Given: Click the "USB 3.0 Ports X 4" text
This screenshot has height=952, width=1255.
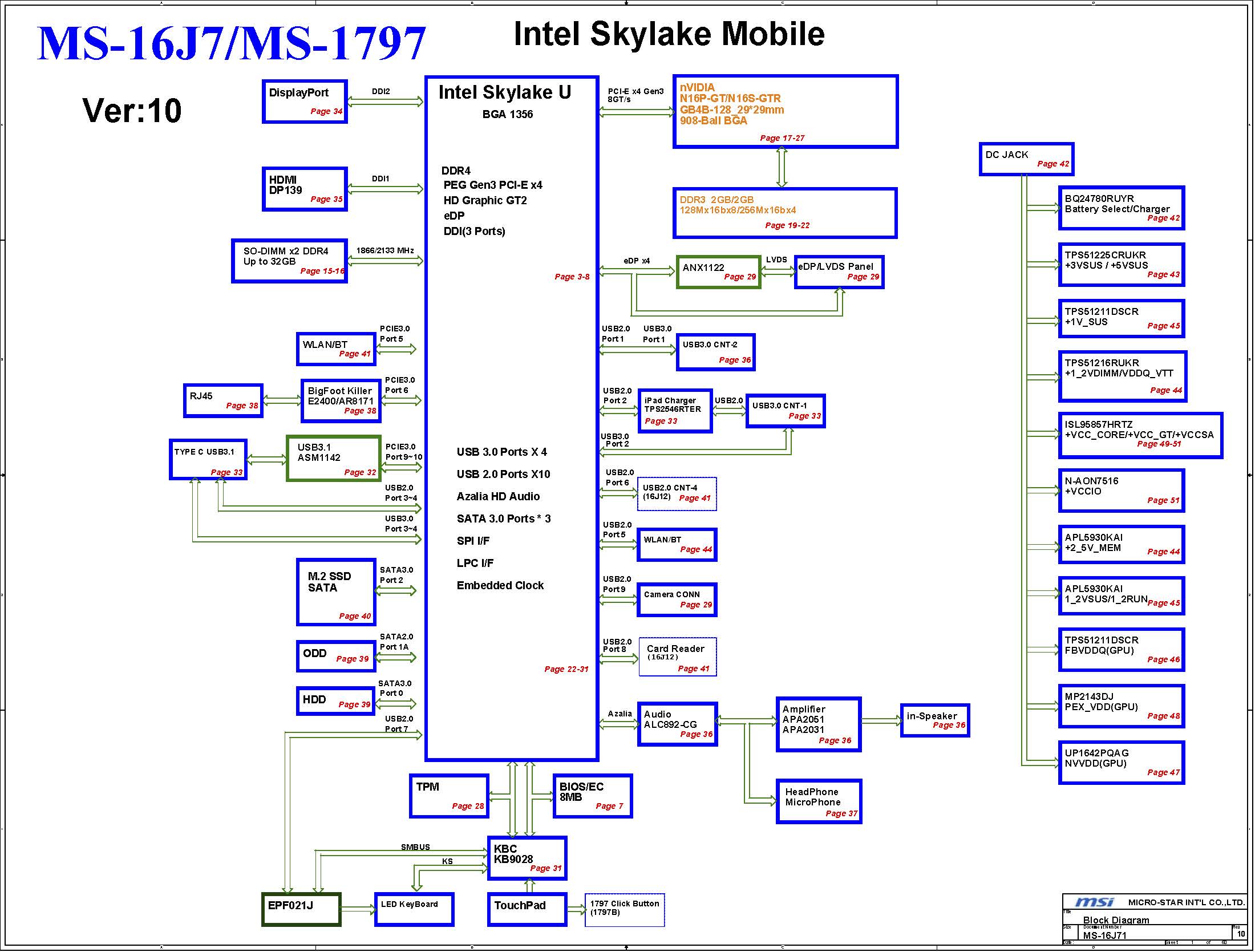Looking at the screenshot, I should (x=501, y=452).
